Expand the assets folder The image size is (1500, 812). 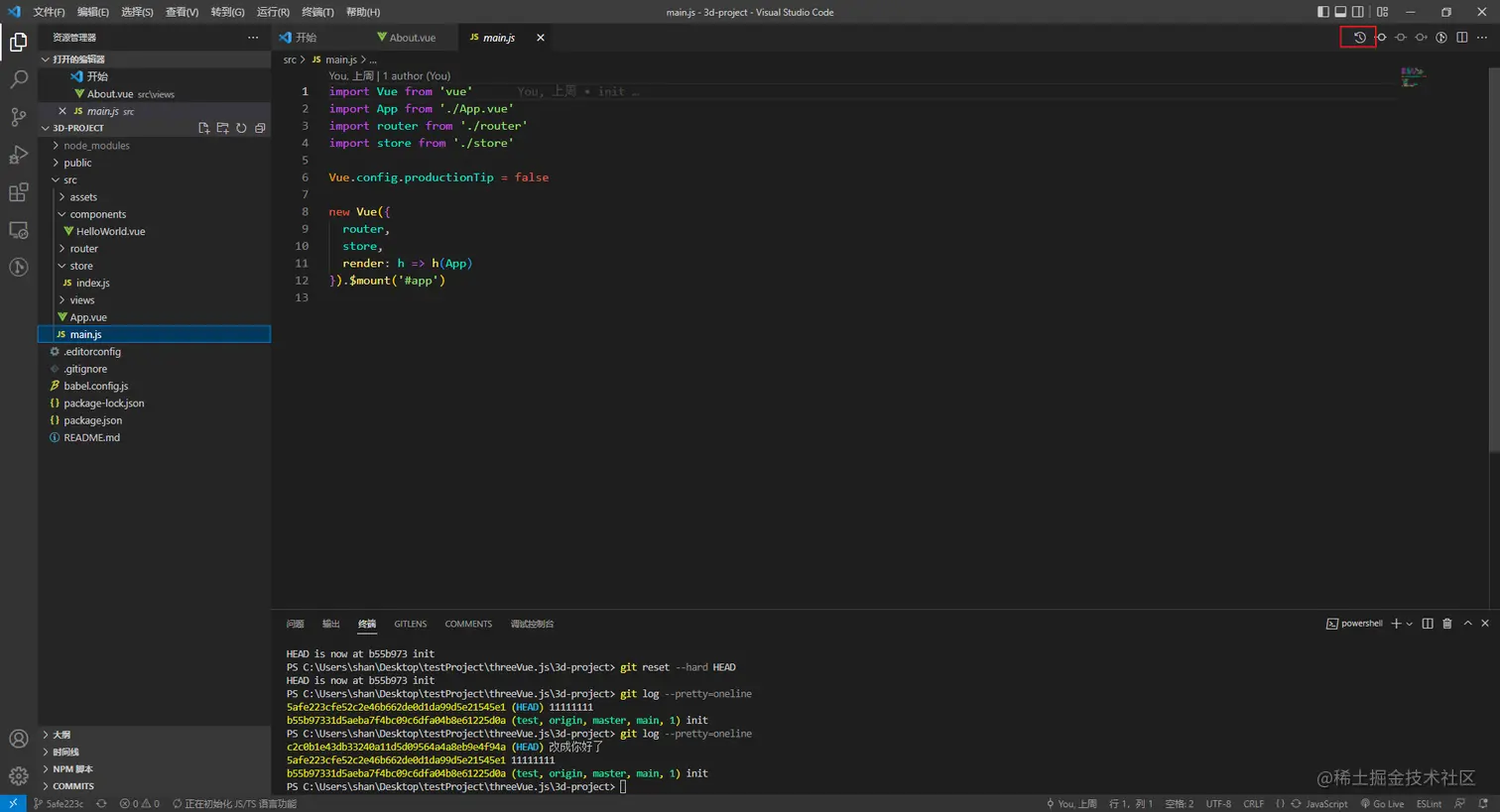(154, 197)
